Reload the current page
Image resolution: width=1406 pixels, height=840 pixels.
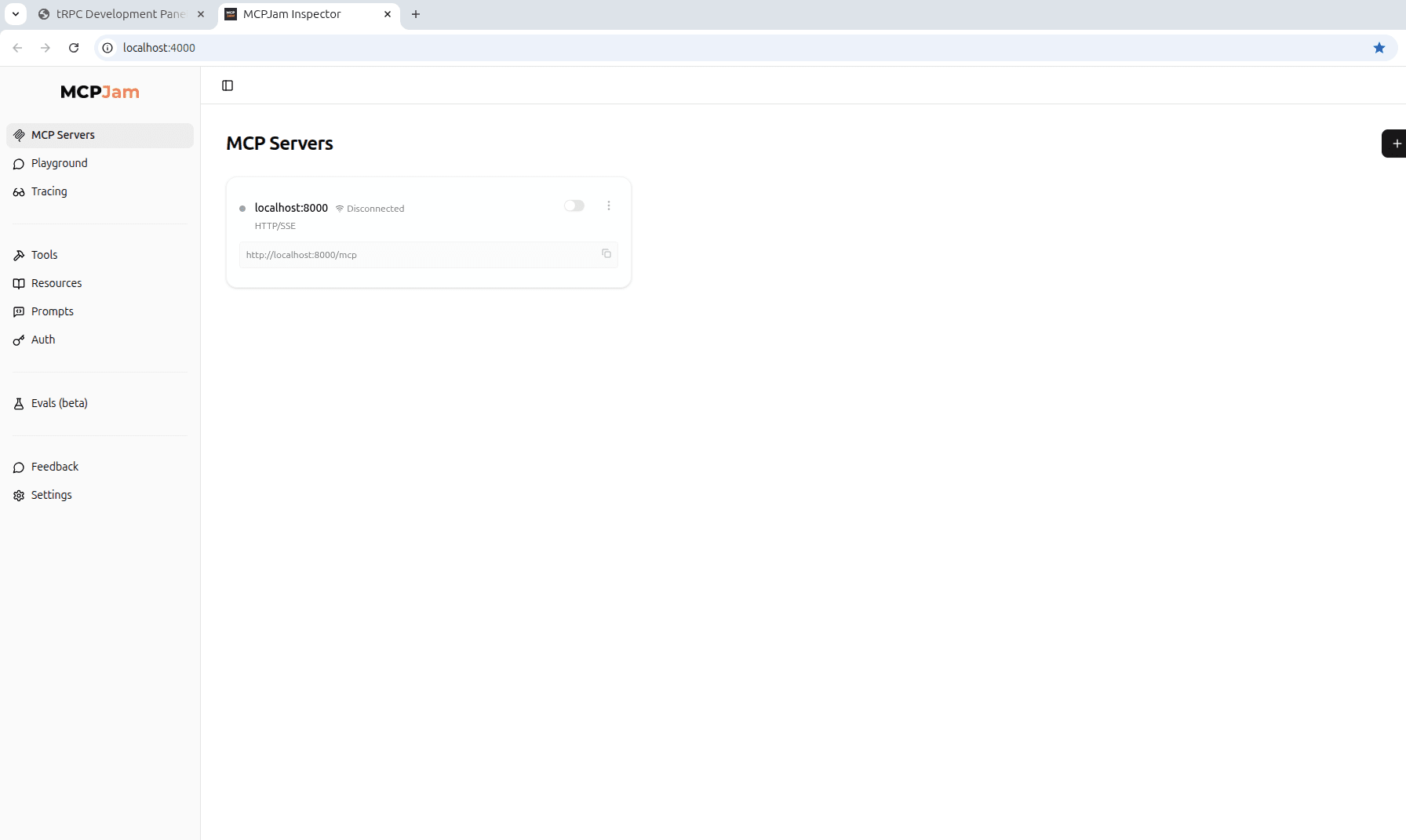click(74, 48)
